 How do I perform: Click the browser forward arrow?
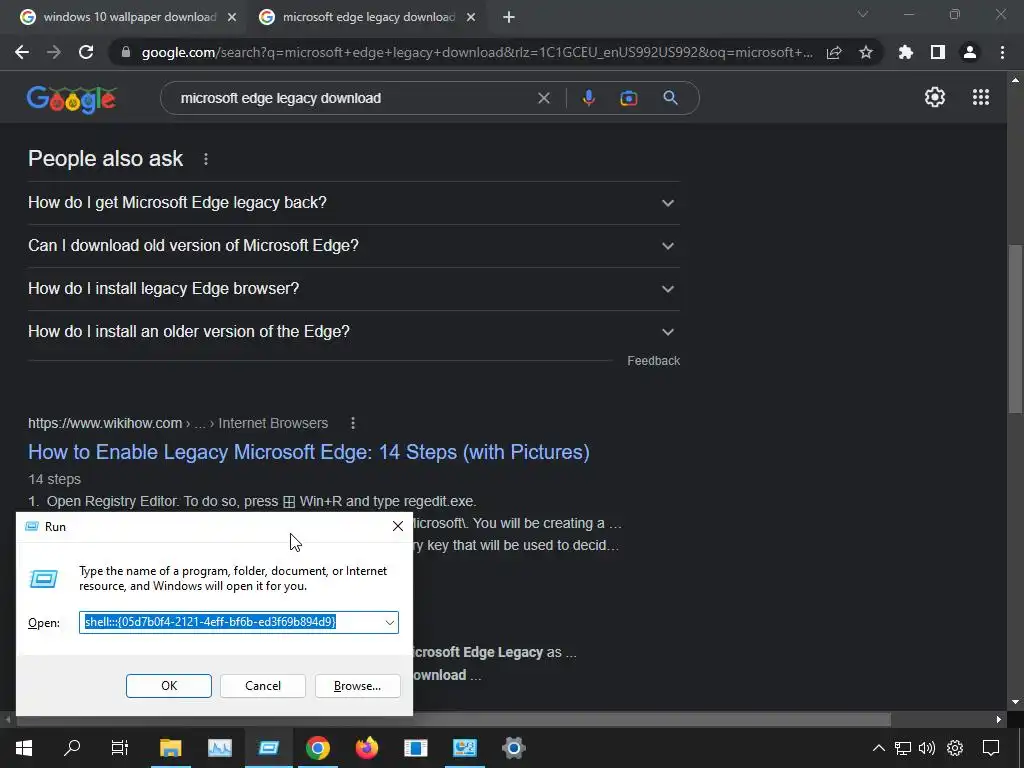coord(54,52)
